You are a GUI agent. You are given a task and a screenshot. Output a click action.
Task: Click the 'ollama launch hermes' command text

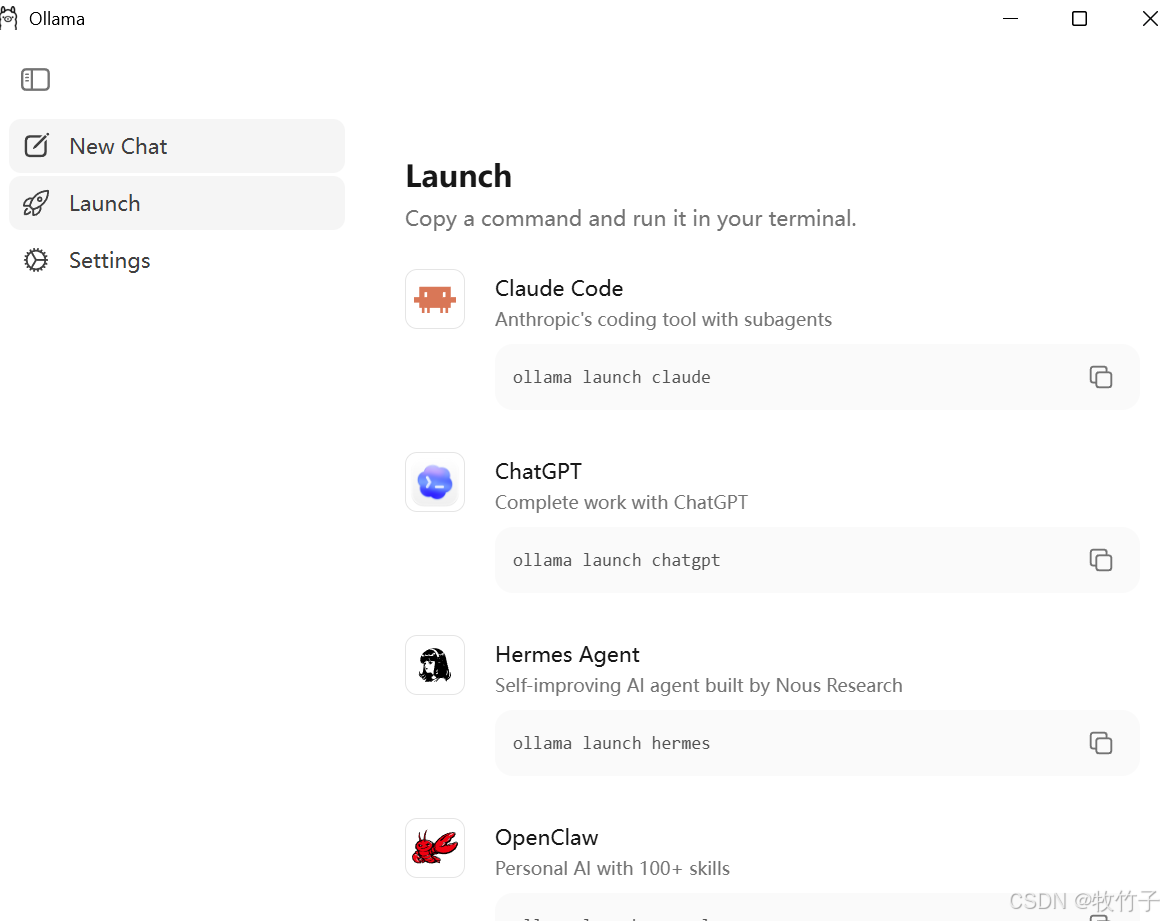click(x=612, y=743)
